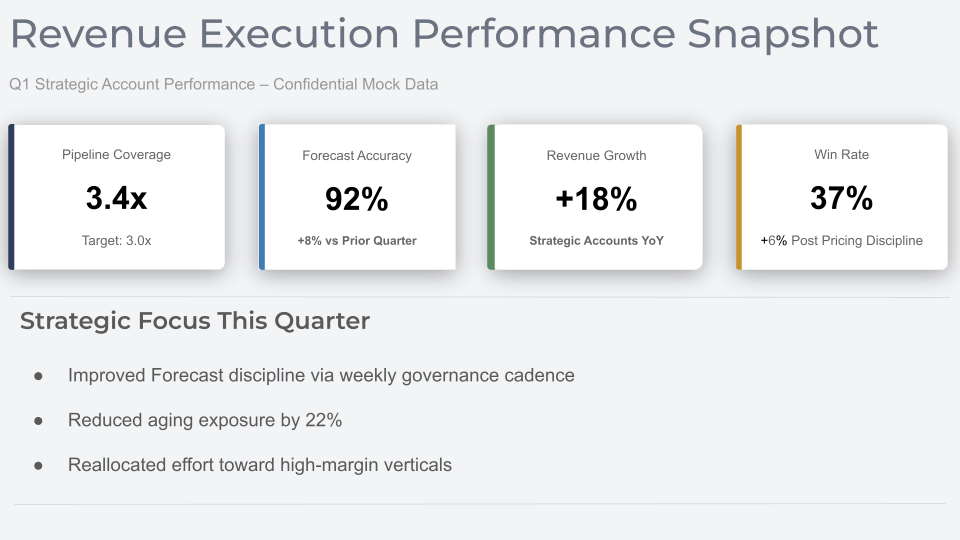This screenshot has width=960, height=540.
Task: Click the Reduced aging exposure by 22% bullet
Action: point(205,421)
